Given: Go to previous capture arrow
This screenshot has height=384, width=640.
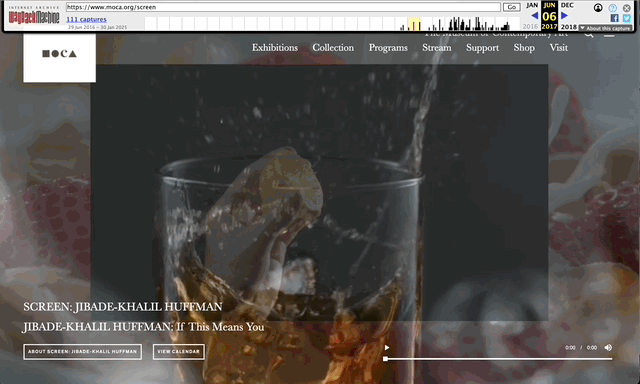Looking at the screenshot, I should coord(534,16).
